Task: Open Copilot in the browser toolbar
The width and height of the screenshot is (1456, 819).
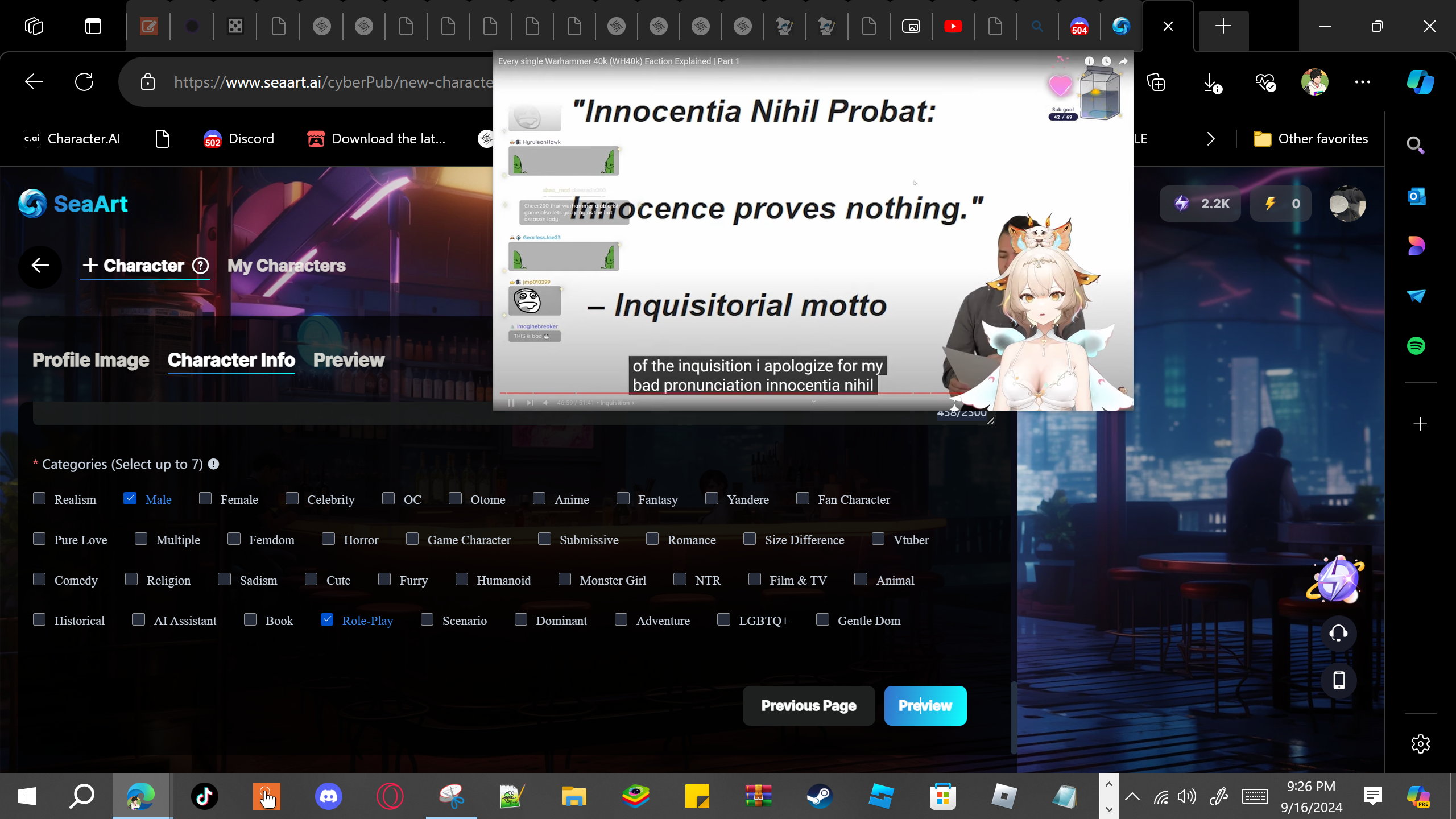Action: [x=1420, y=82]
